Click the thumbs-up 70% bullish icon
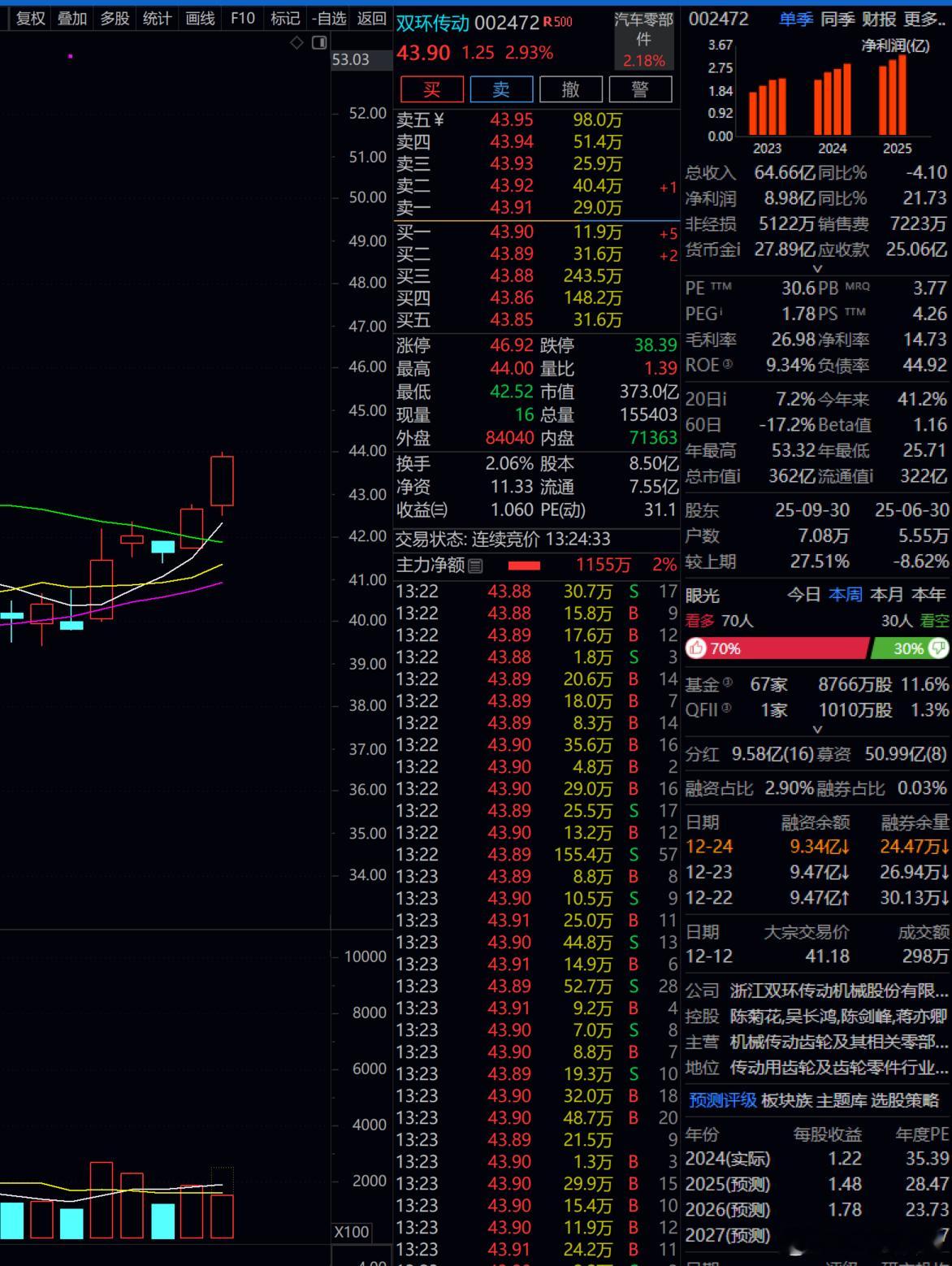This screenshot has height=1266, width=952. [696, 648]
